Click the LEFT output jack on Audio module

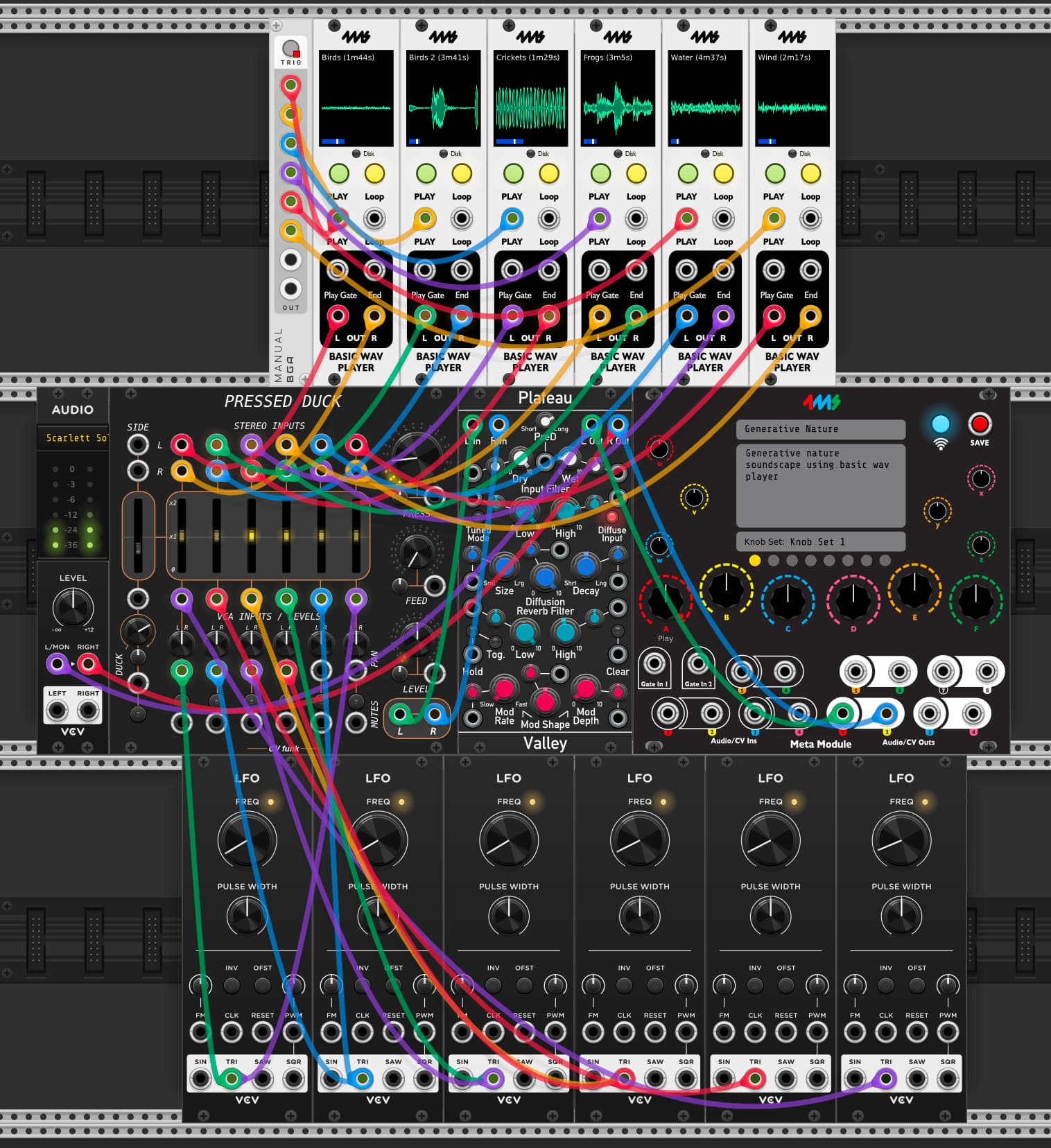point(57,711)
